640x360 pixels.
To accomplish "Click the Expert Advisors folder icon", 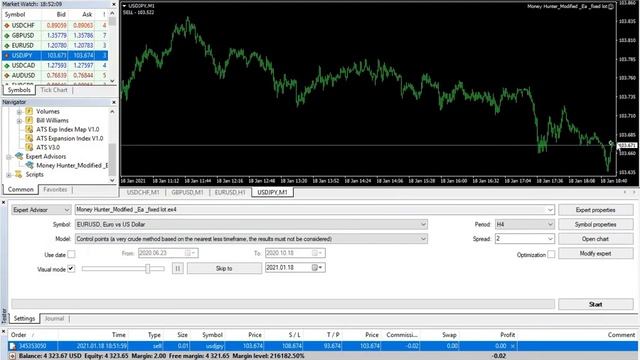I will tap(19, 156).
